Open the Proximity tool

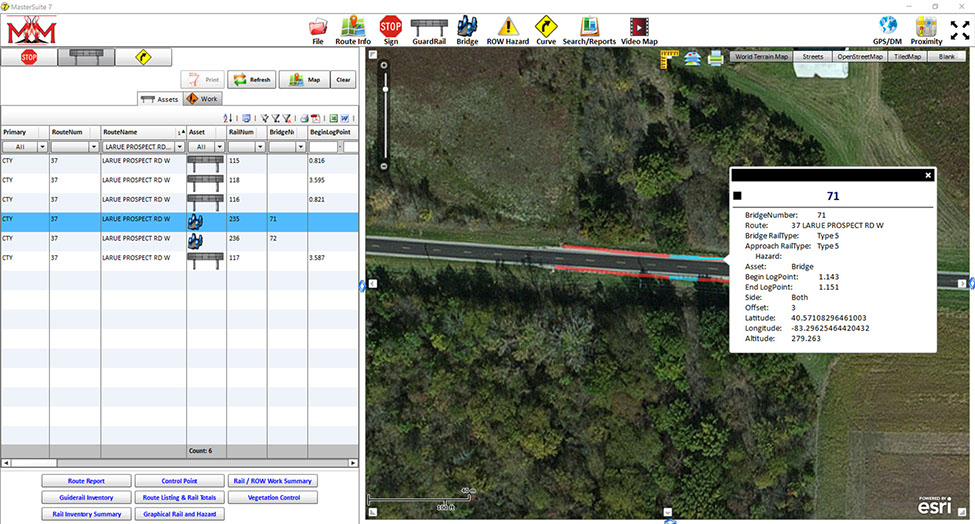(927, 27)
